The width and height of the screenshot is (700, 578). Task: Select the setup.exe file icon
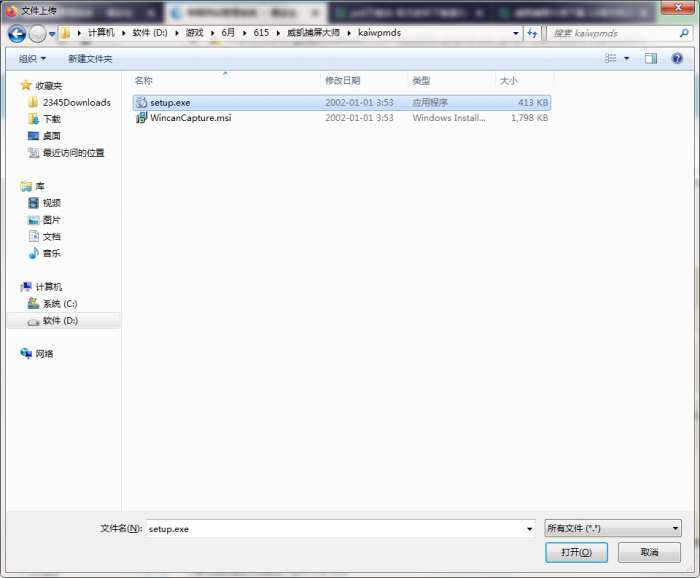[141, 102]
